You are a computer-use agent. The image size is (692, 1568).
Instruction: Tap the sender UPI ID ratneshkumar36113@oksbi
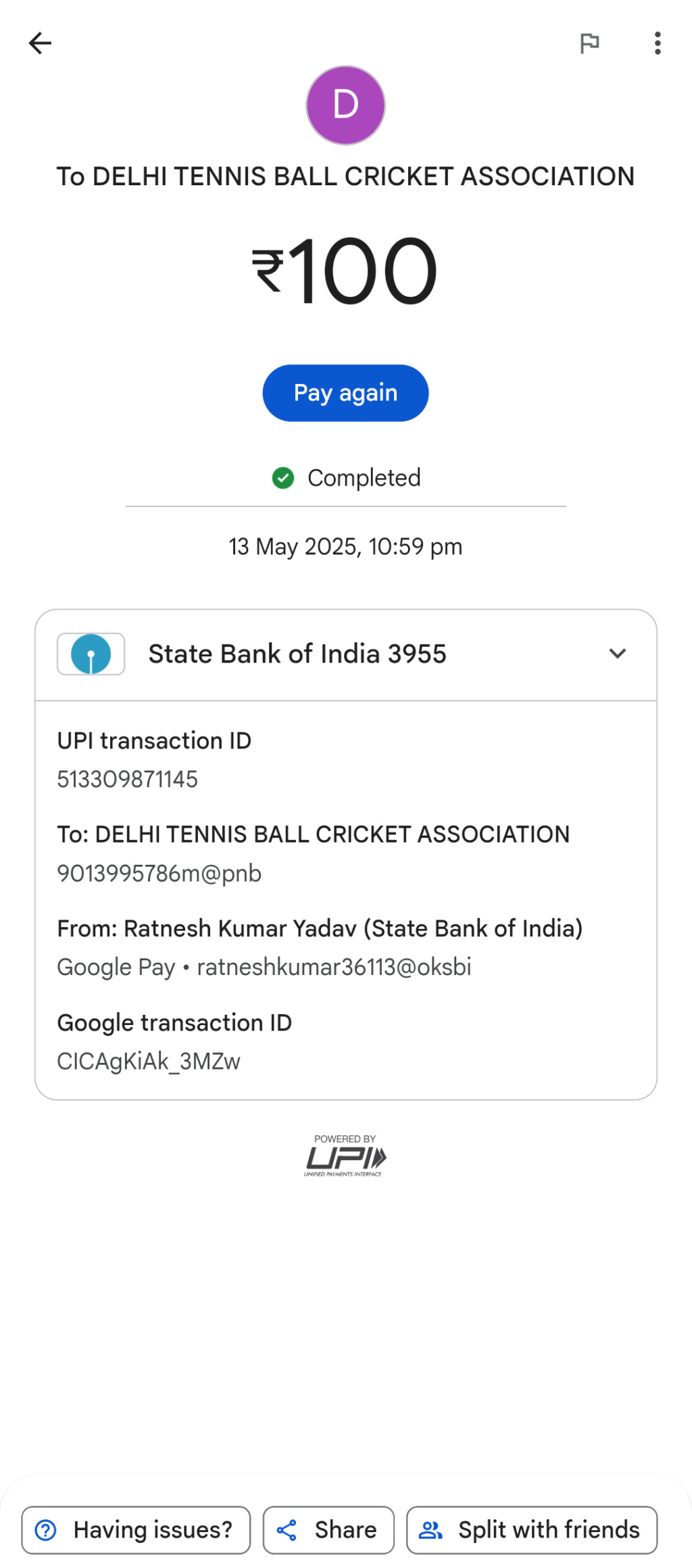point(334,967)
